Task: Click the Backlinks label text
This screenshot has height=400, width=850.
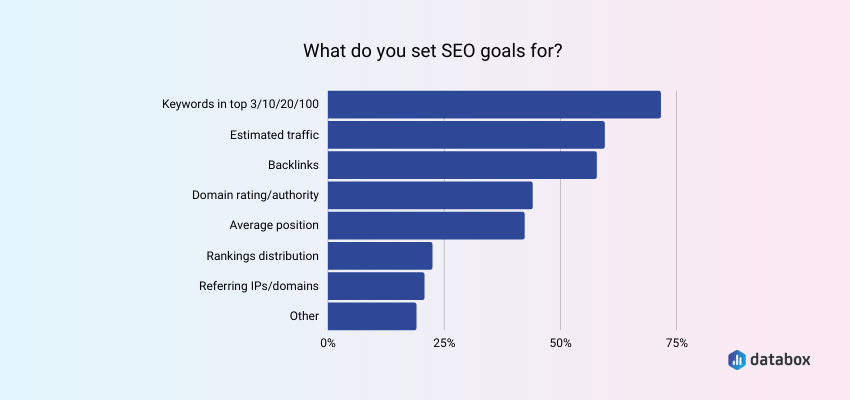Action: click(293, 165)
